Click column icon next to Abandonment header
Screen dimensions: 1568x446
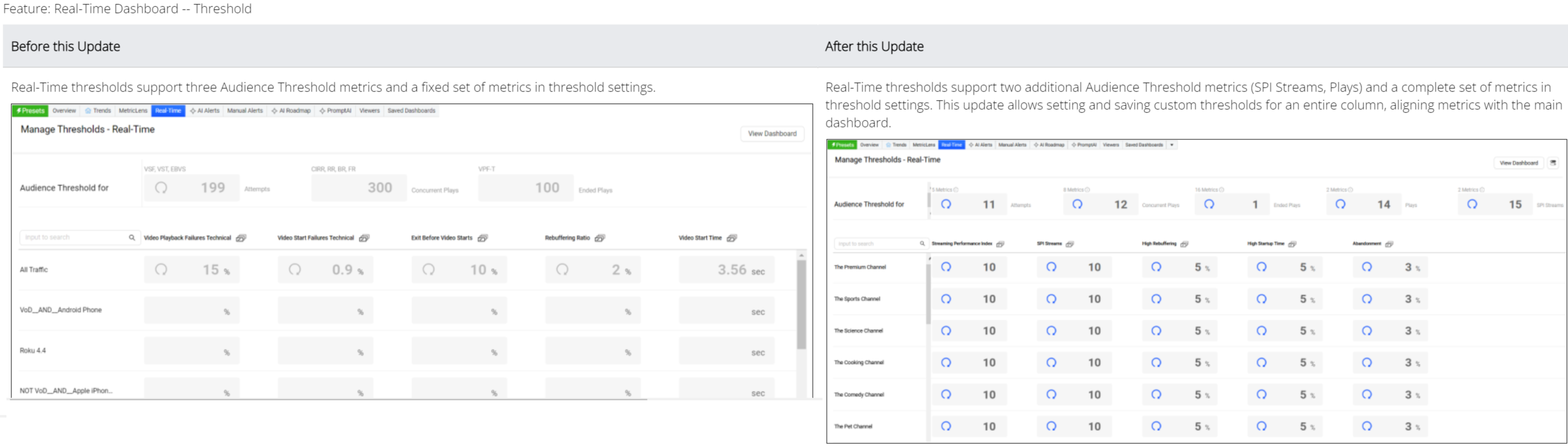click(1389, 244)
